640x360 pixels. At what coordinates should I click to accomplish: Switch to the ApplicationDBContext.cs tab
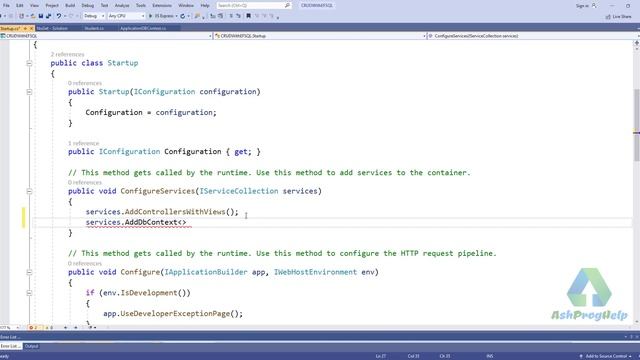pyautogui.click(x=143, y=28)
